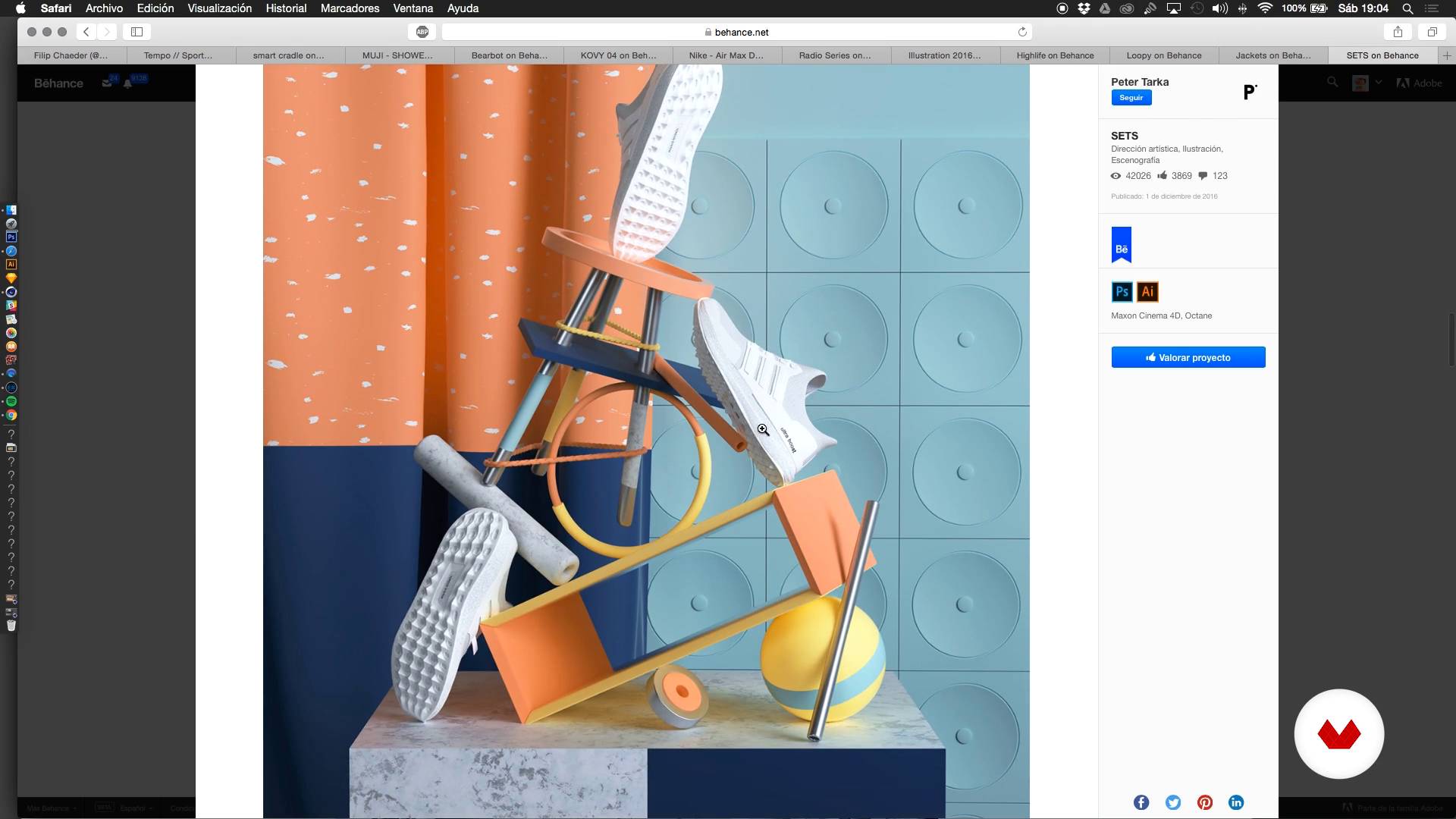The height and width of the screenshot is (819, 1456).
Task: Share project on Twitter
Action: pyautogui.click(x=1173, y=802)
